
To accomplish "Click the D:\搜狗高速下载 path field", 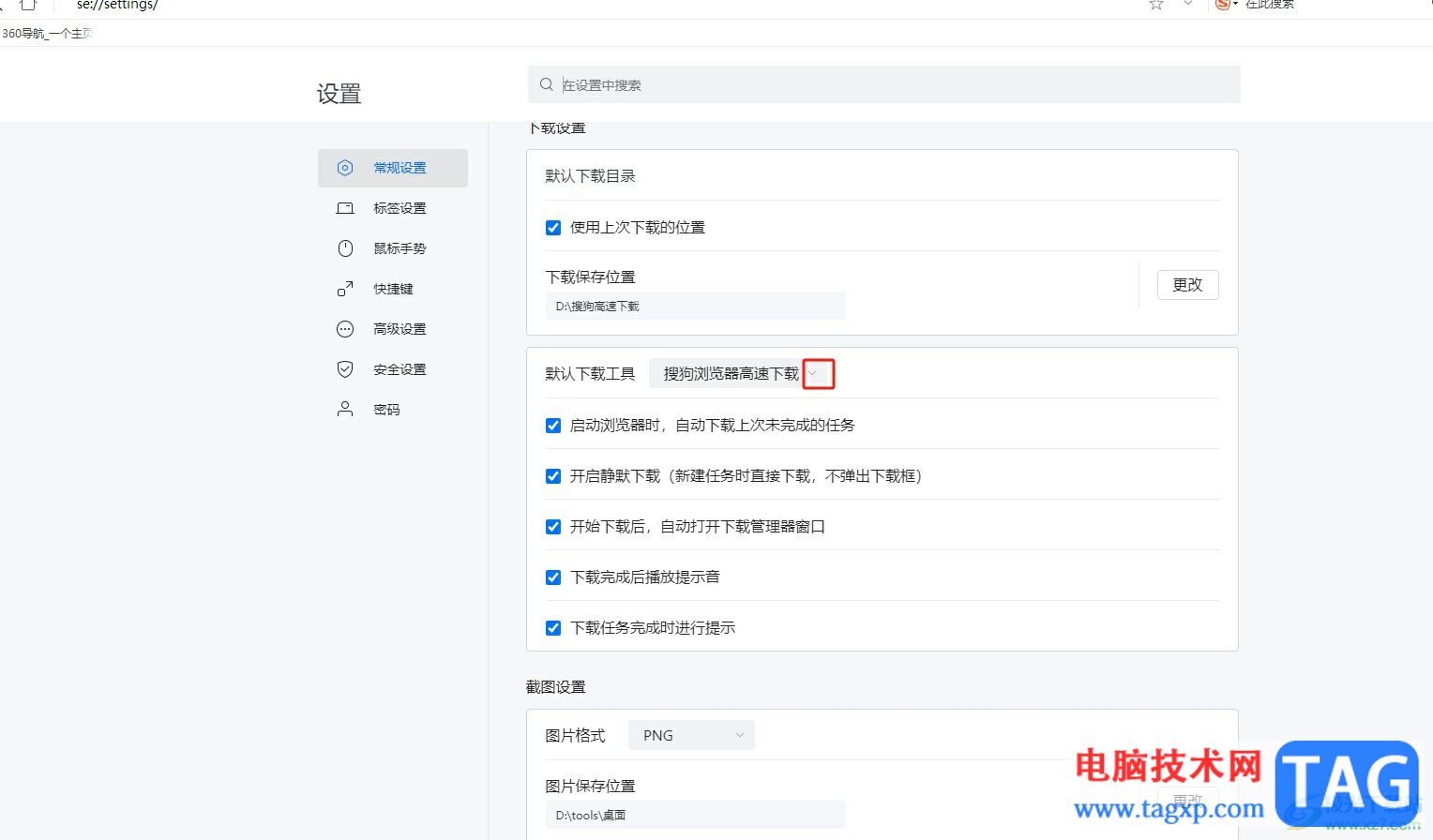I will point(696,307).
